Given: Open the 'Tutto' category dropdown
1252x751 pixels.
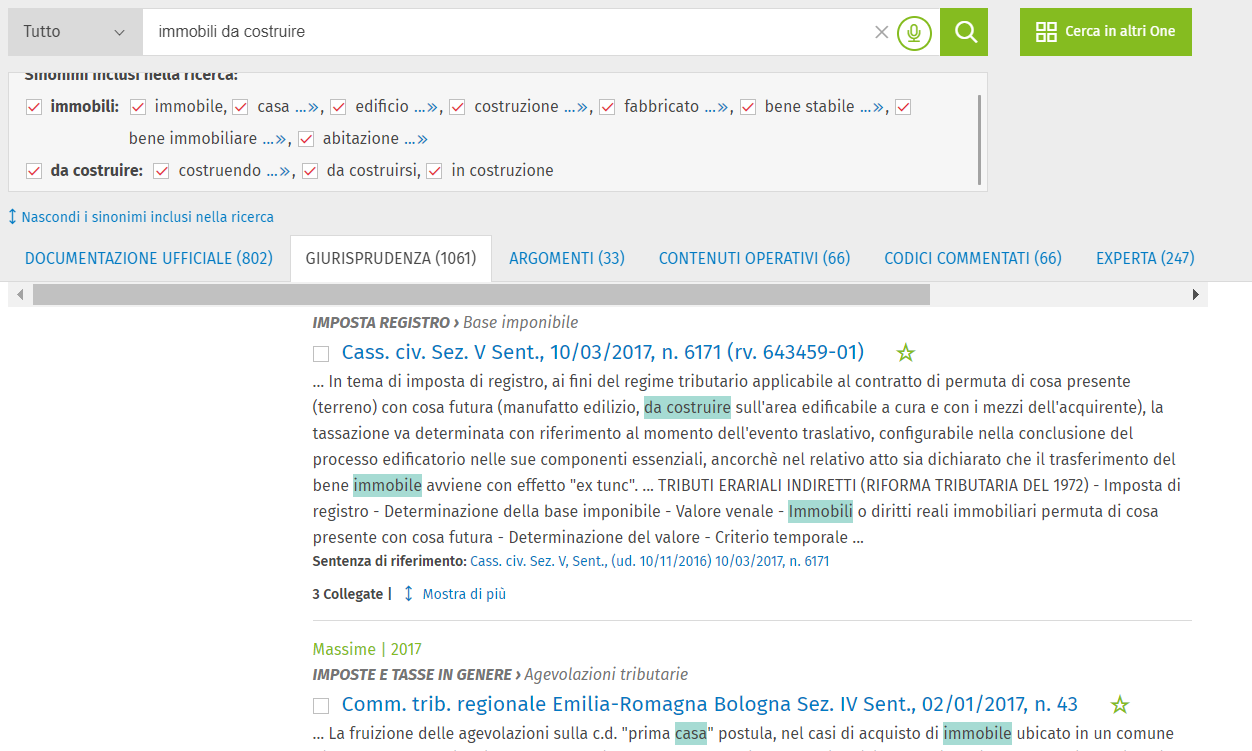Looking at the screenshot, I should [x=75, y=32].
